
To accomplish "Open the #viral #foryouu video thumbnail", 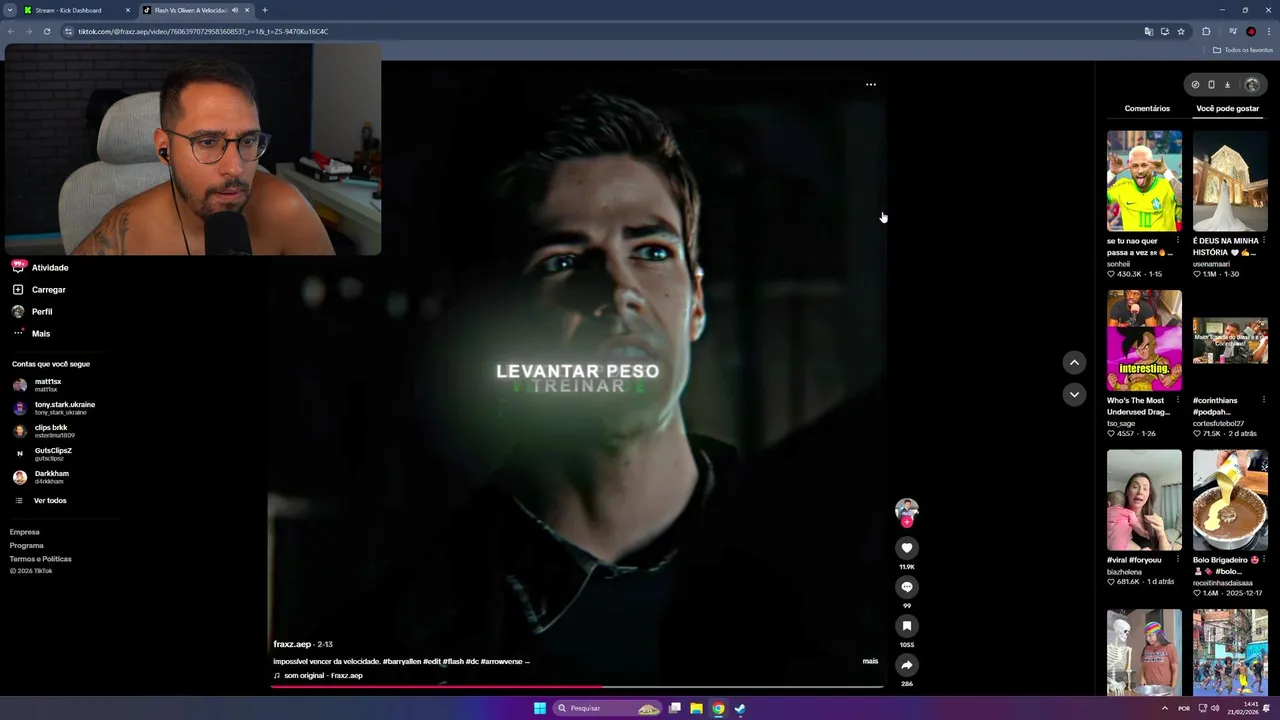I will coord(1144,500).
